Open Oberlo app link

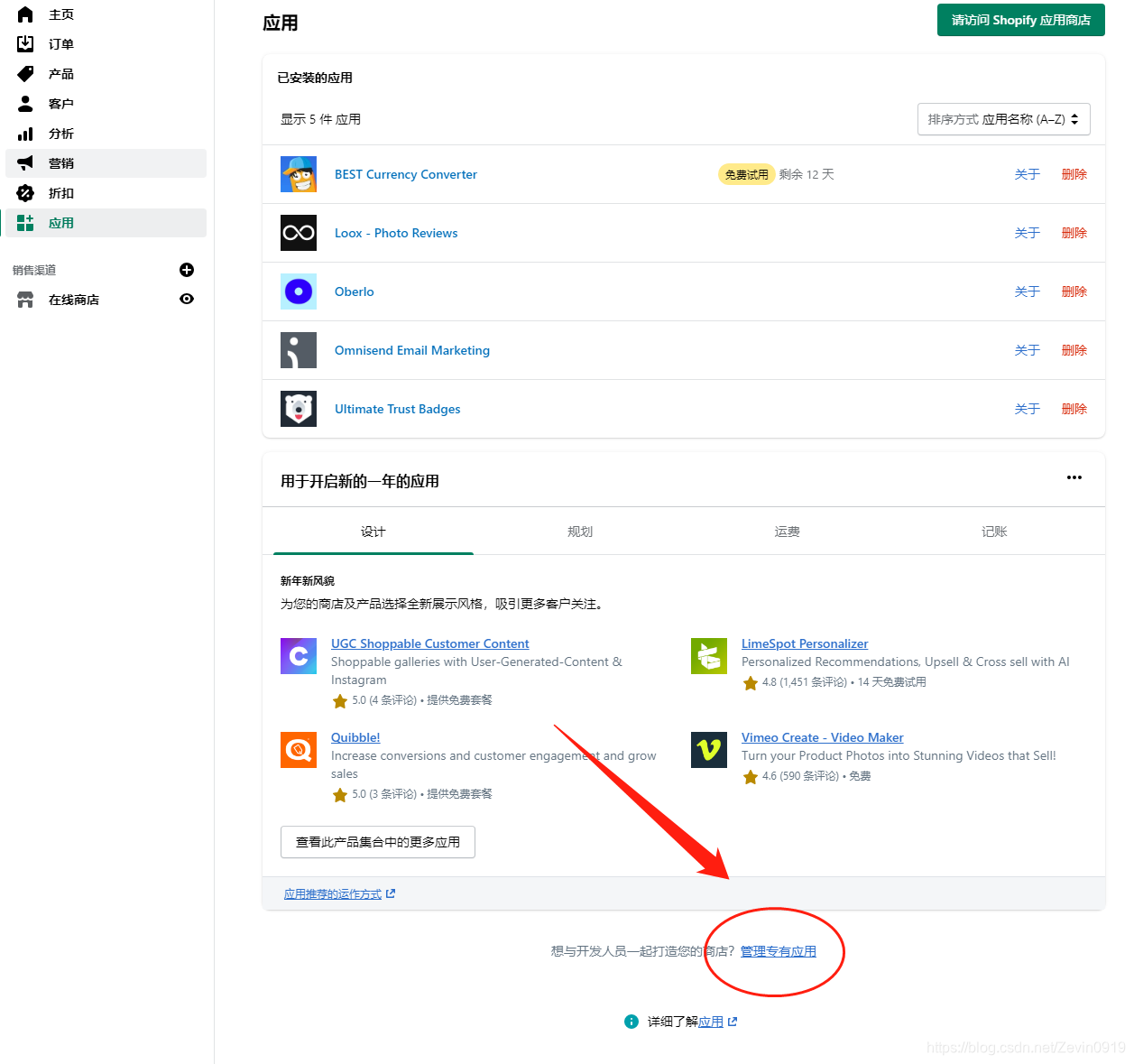[355, 291]
